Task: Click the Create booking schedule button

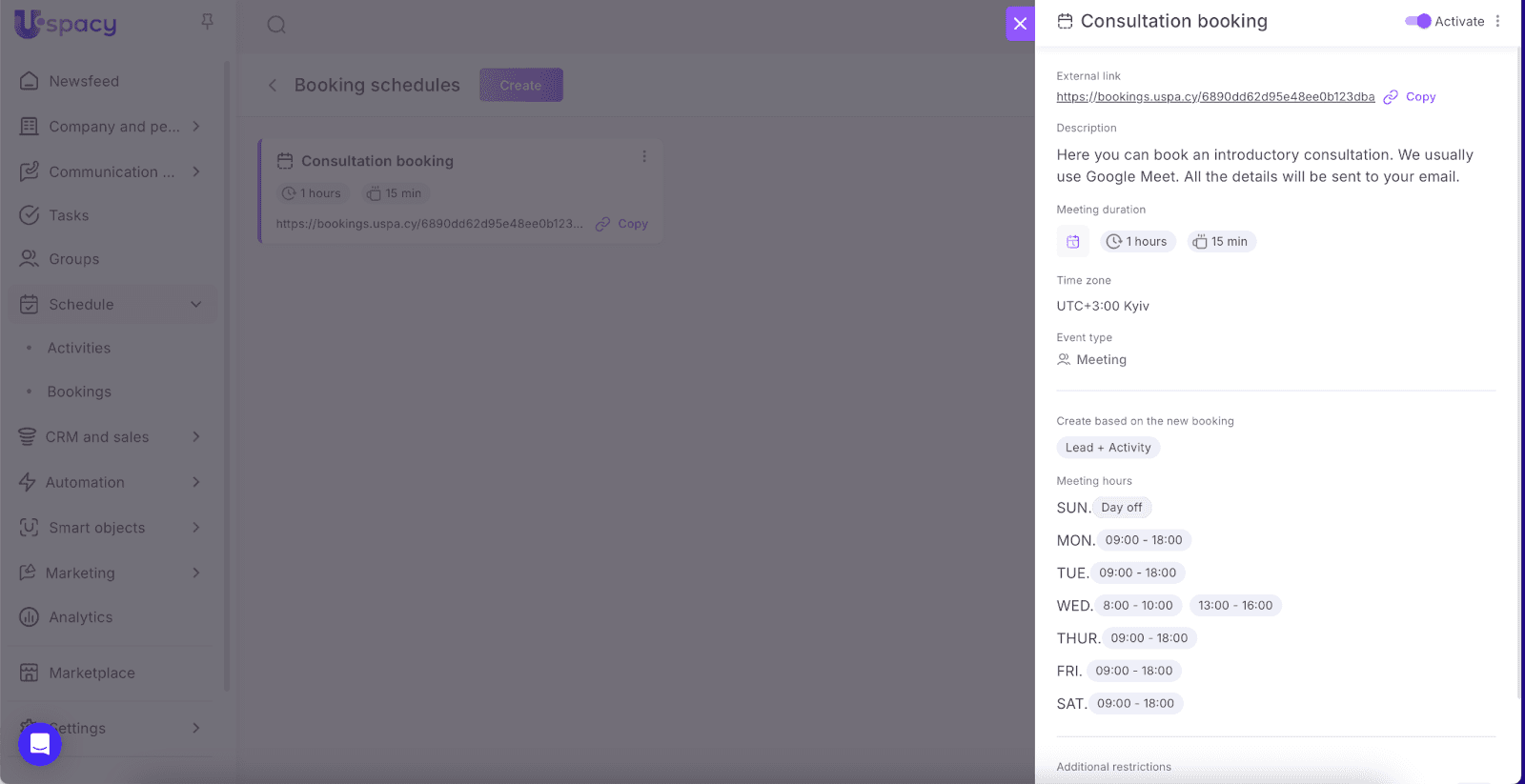Action: (x=520, y=85)
